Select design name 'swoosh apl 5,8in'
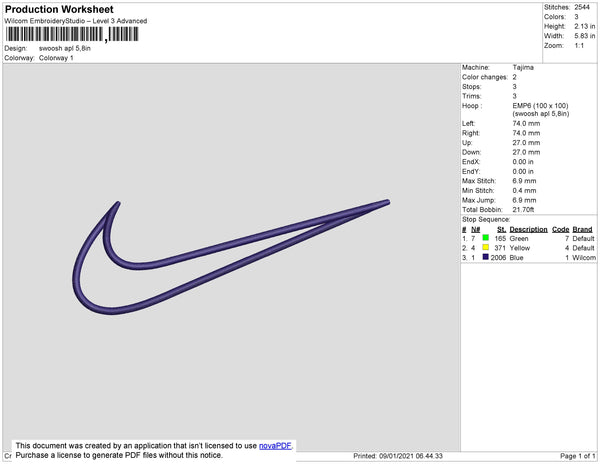Viewport: 600px width, 464px height. 65,49
